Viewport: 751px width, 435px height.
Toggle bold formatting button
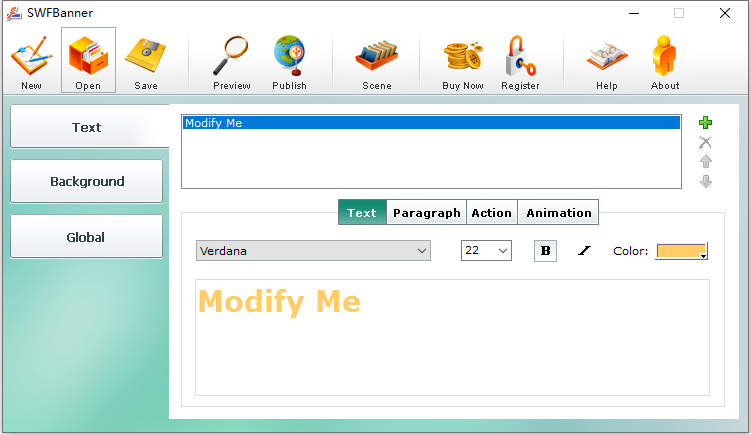pos(545,251)
